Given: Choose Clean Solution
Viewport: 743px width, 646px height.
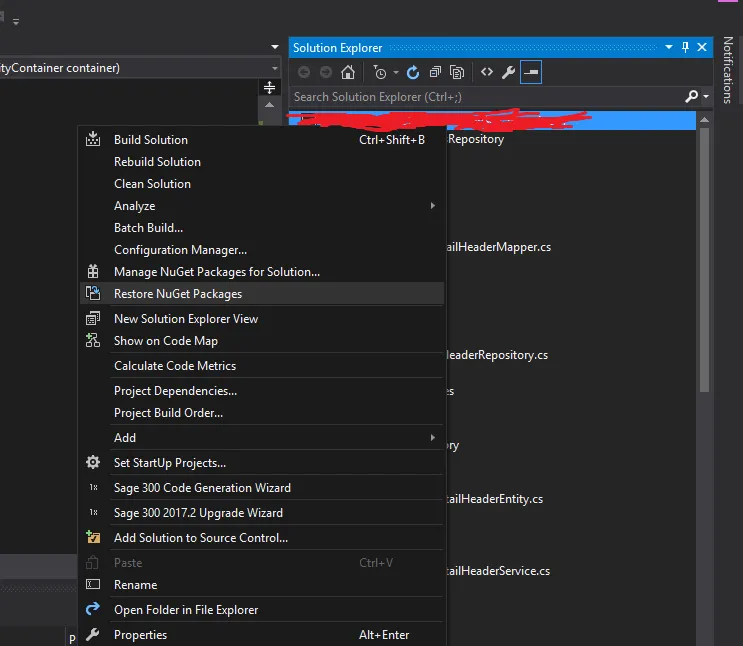Looking at the screenshot, I should [x=262, y=184].
